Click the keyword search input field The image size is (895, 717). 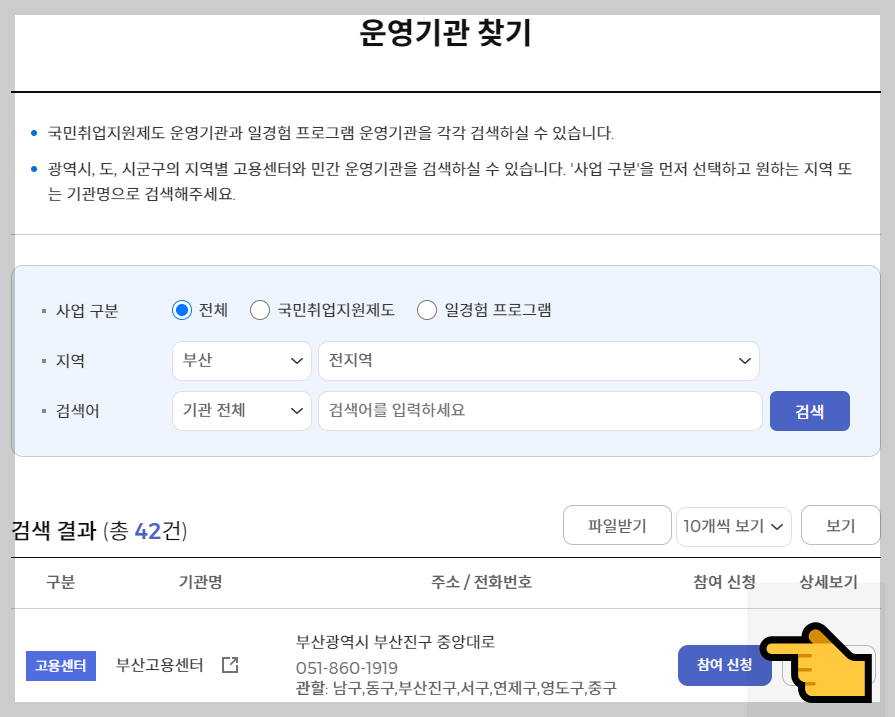click(540, 411)
